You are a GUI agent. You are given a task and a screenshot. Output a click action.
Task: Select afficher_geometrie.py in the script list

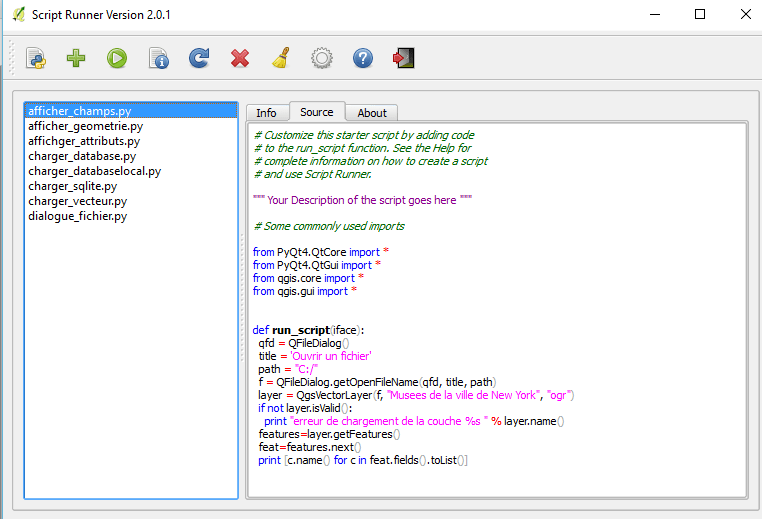coord(131,126)
